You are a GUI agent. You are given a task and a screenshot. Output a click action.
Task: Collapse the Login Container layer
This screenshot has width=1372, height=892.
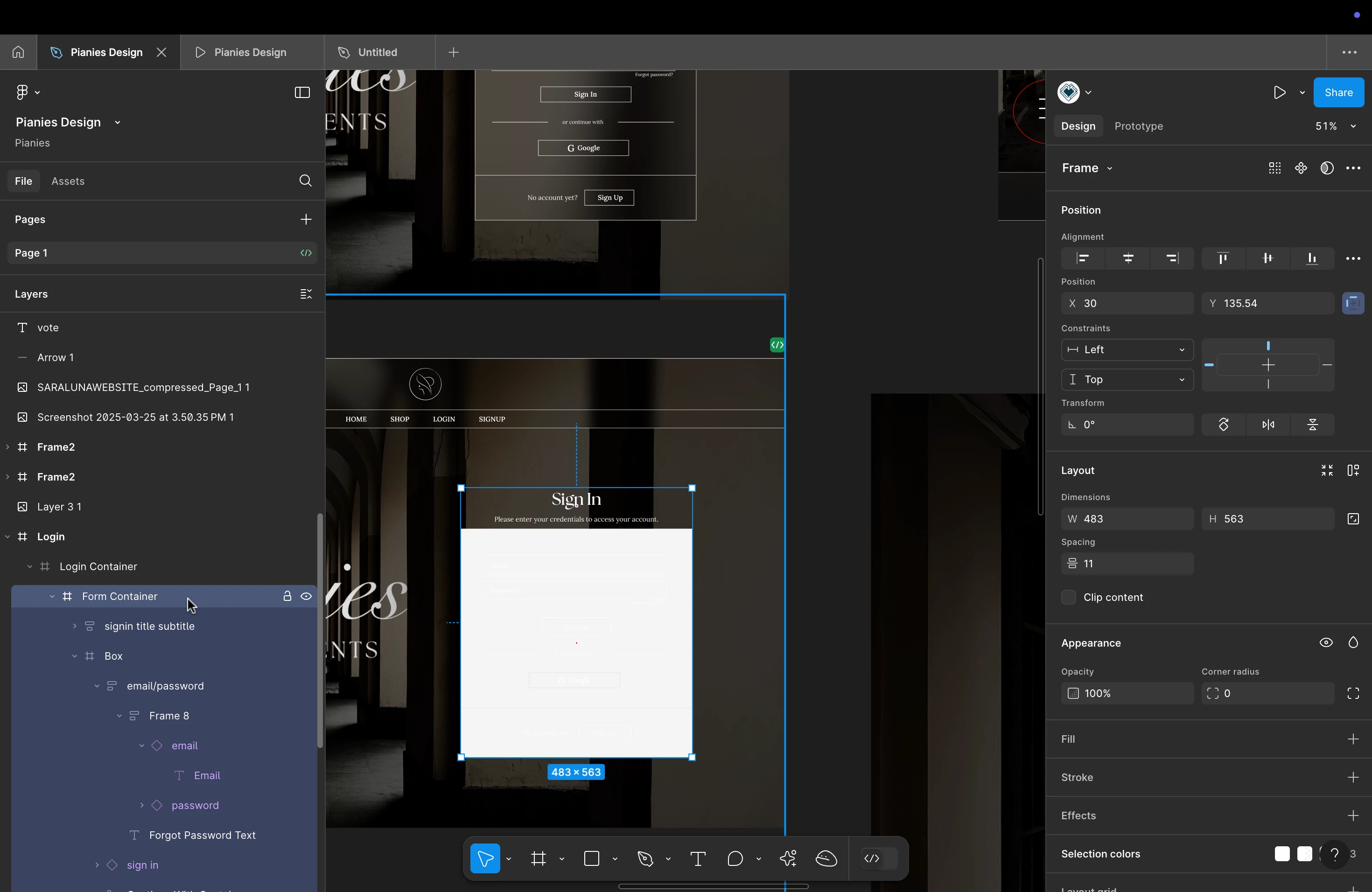(30, 567)
